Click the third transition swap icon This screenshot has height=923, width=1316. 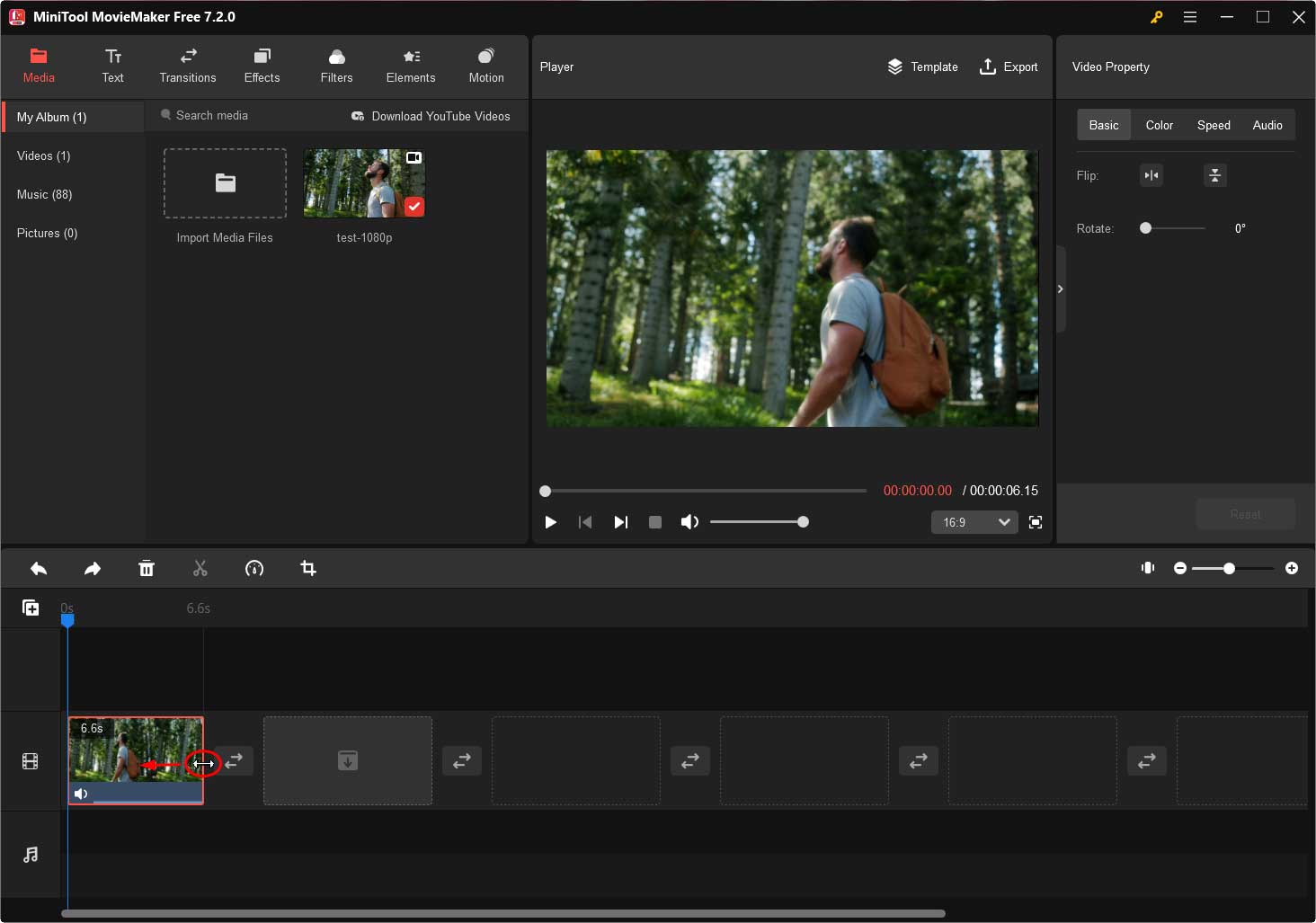click(x=690, y=760)
